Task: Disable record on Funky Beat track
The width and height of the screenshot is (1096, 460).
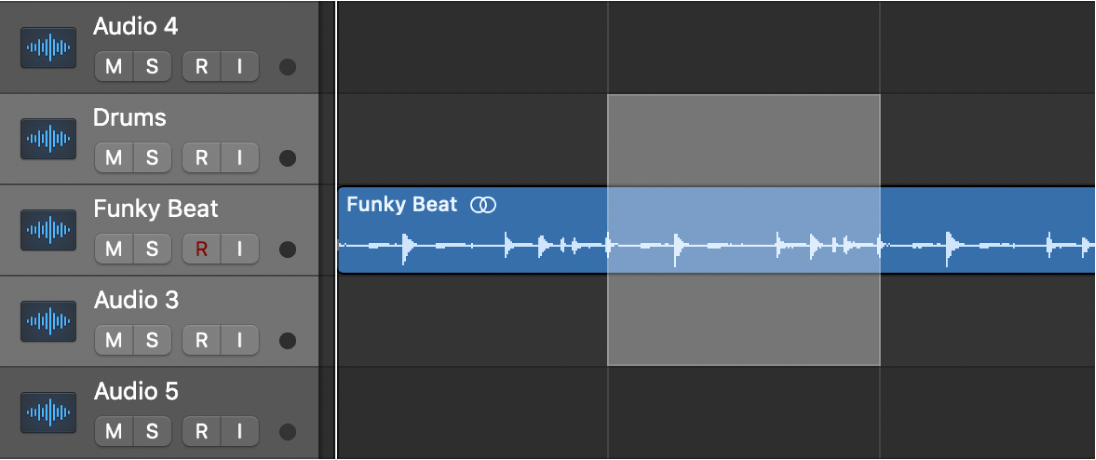Action: click(x=201, y=249)
